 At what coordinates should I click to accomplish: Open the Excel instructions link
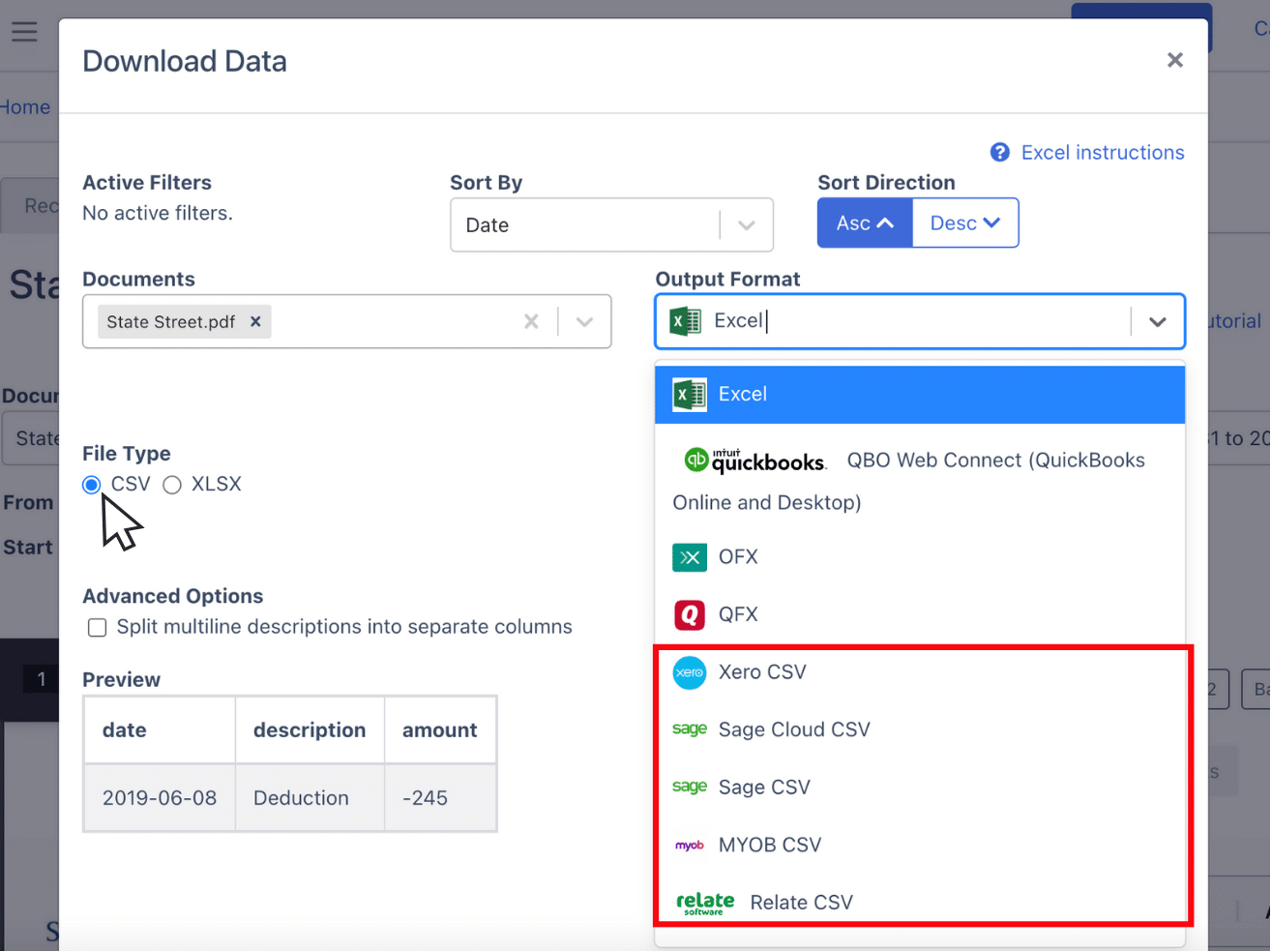pos(1103,153)
